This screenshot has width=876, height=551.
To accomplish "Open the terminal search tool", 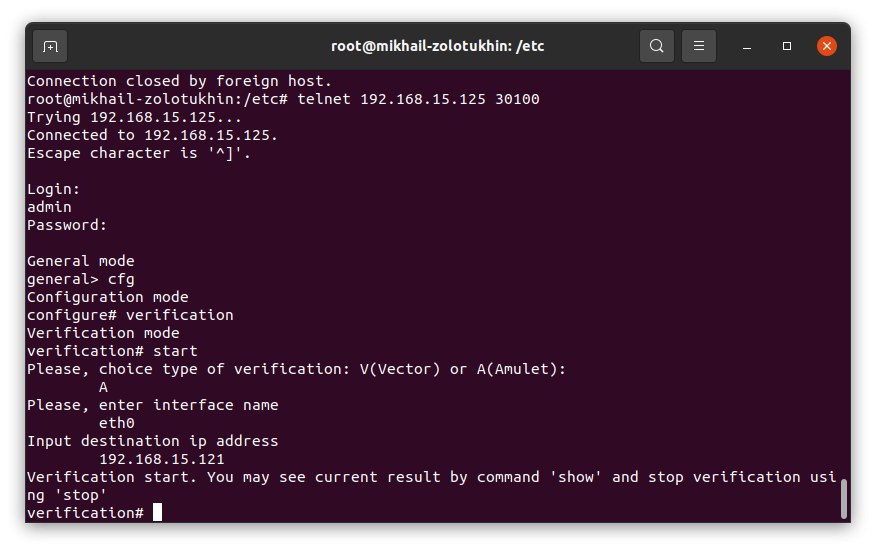I will tap(656, 46).
